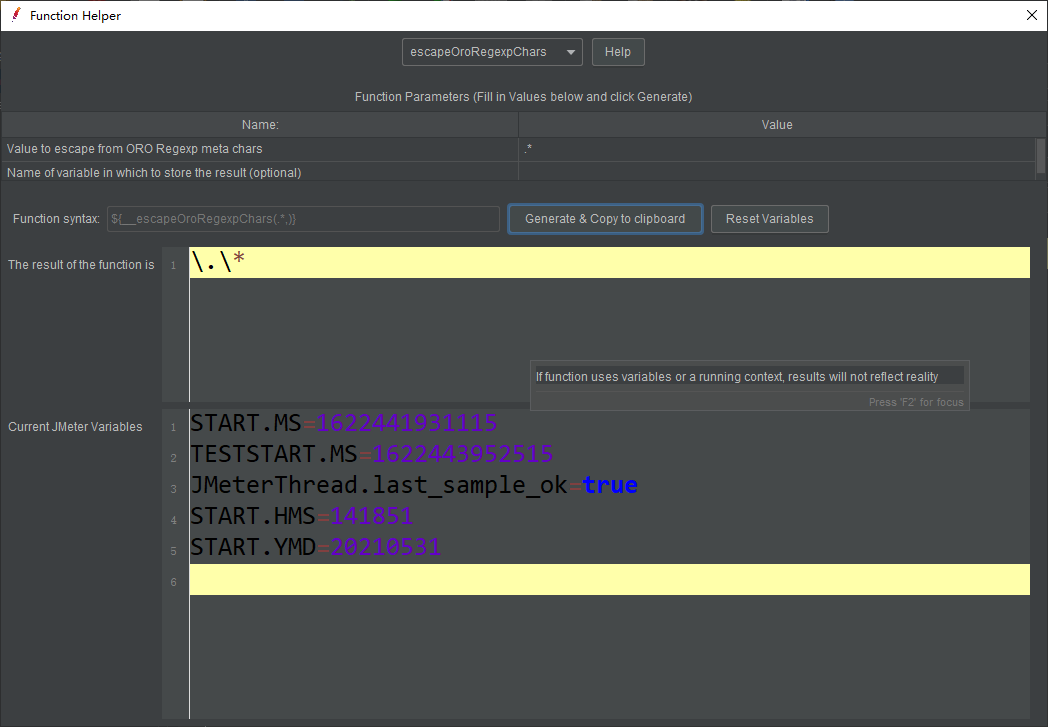The width and height of the screenshot is (1048, 727).
Task: Click the Function syntax text field
Action: click(303, 219)
